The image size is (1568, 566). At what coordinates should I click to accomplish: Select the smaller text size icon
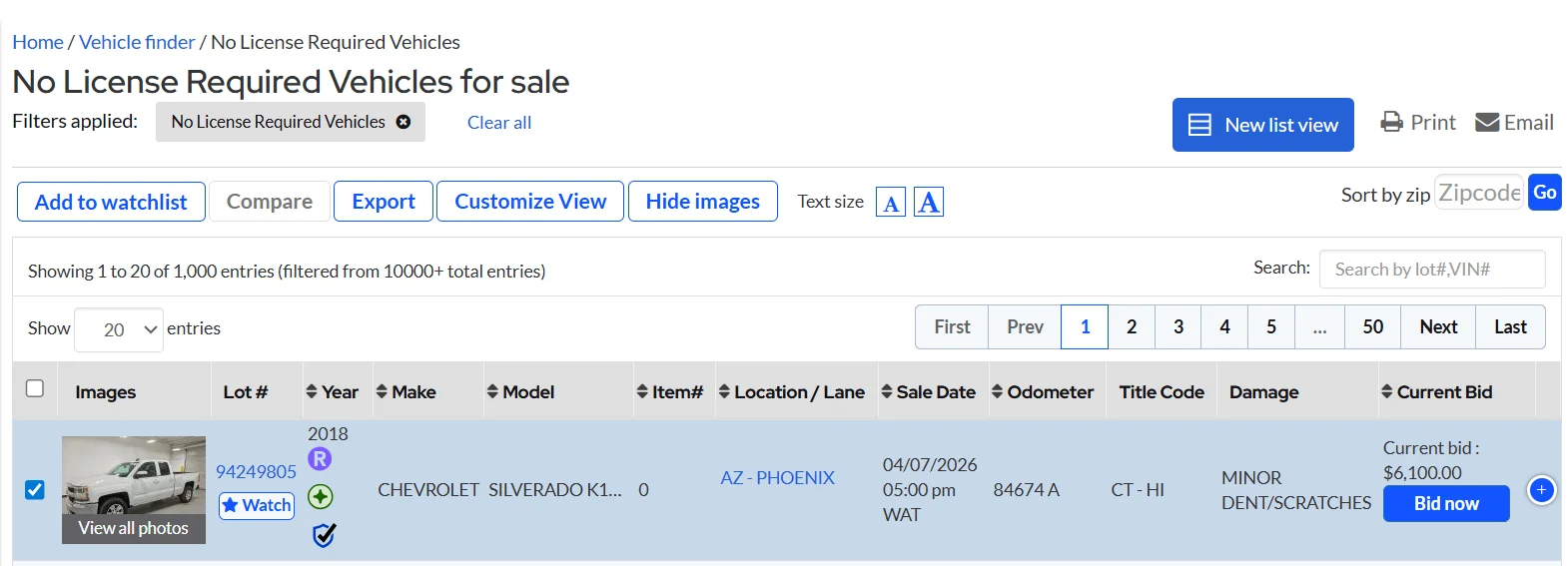[891, 203]
